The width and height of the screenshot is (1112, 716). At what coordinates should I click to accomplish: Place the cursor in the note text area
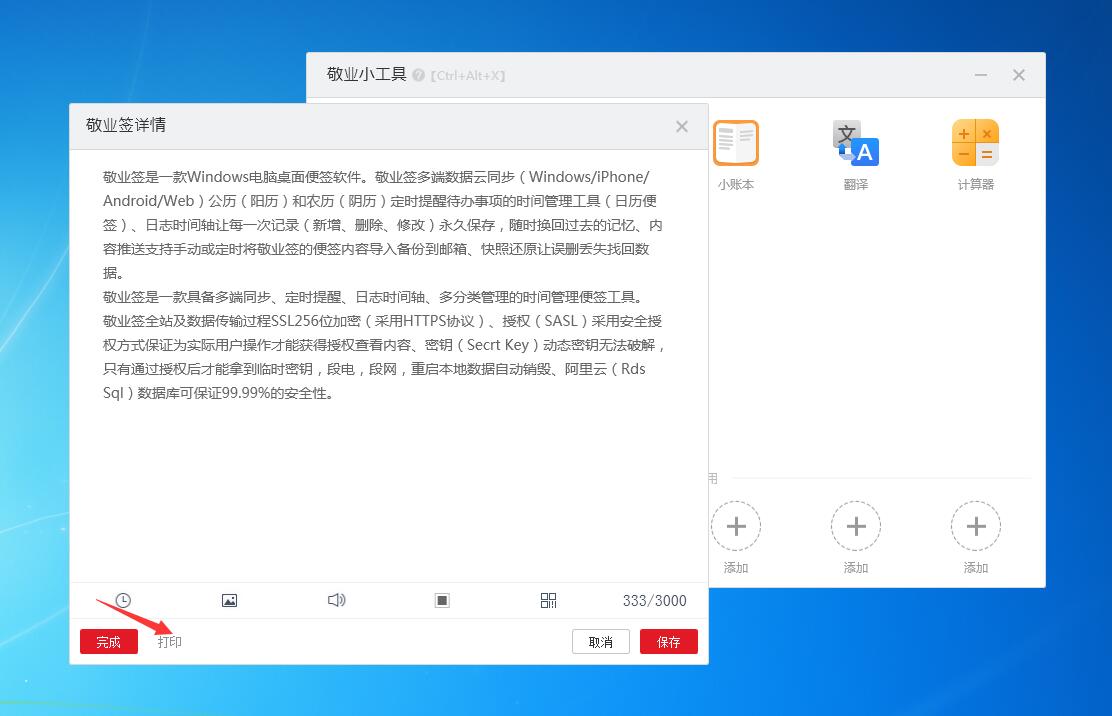389,365
